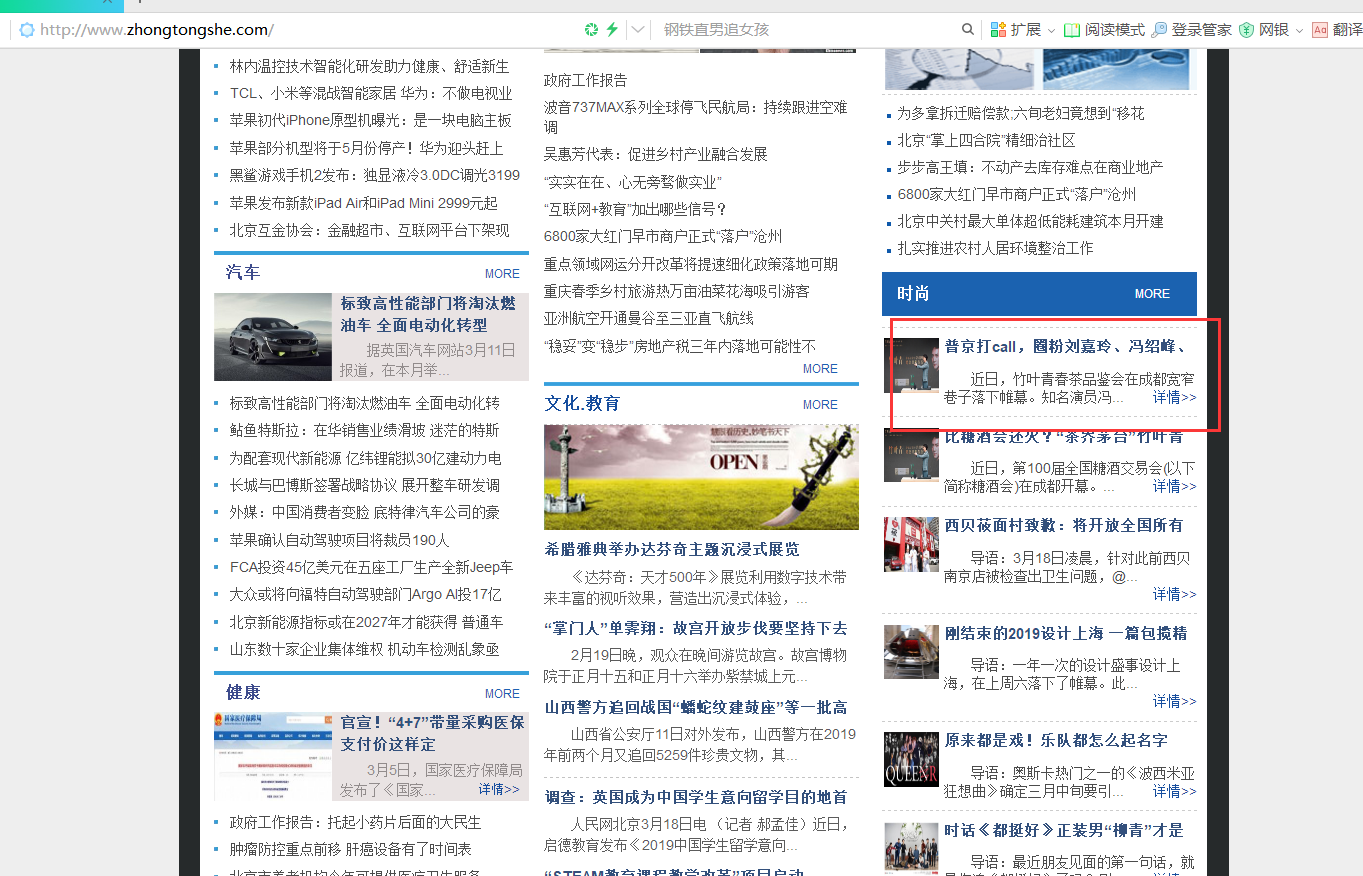
Task: Click the magnifier search icon
Action: (967, 29)
